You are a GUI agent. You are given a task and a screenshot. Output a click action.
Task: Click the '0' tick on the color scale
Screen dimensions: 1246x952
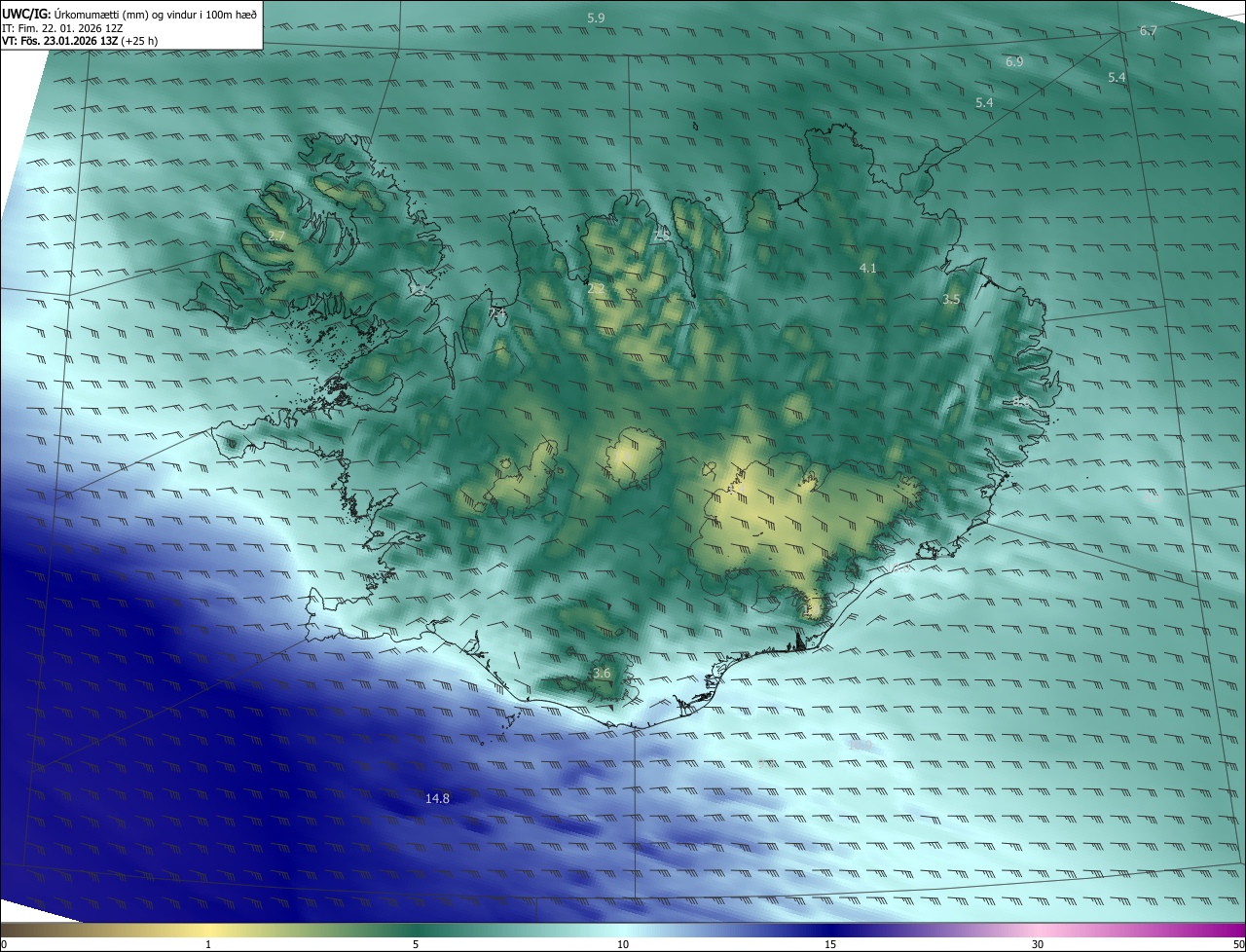point(4,944)
